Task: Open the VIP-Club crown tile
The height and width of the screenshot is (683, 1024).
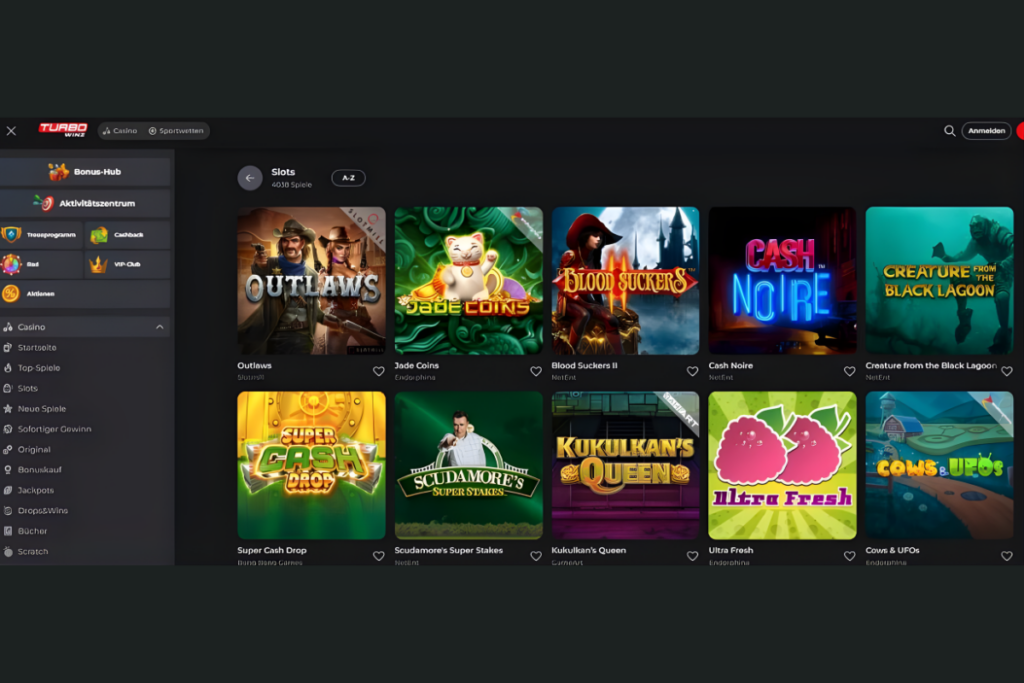Action: point(128,264)
